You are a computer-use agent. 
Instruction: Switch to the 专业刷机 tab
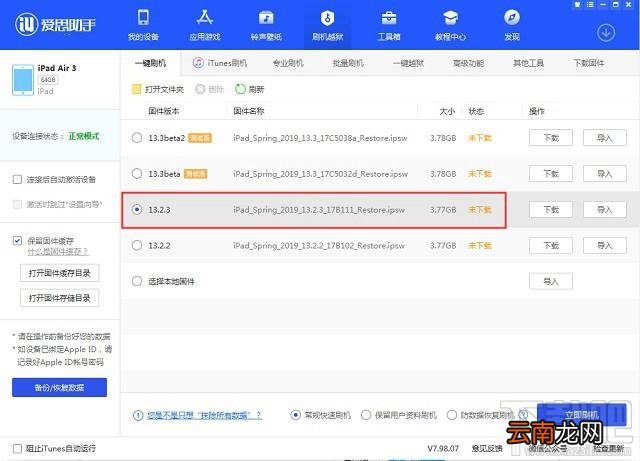(x=288, y=63)
